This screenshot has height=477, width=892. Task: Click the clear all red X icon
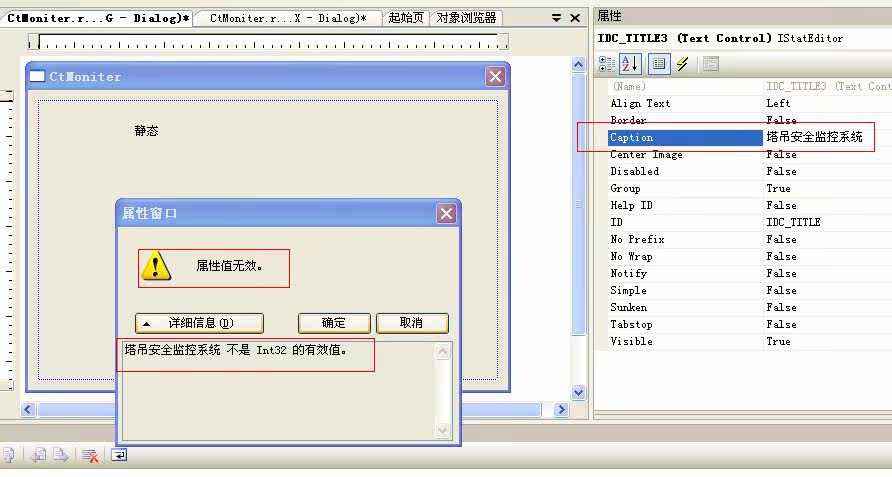90,455
